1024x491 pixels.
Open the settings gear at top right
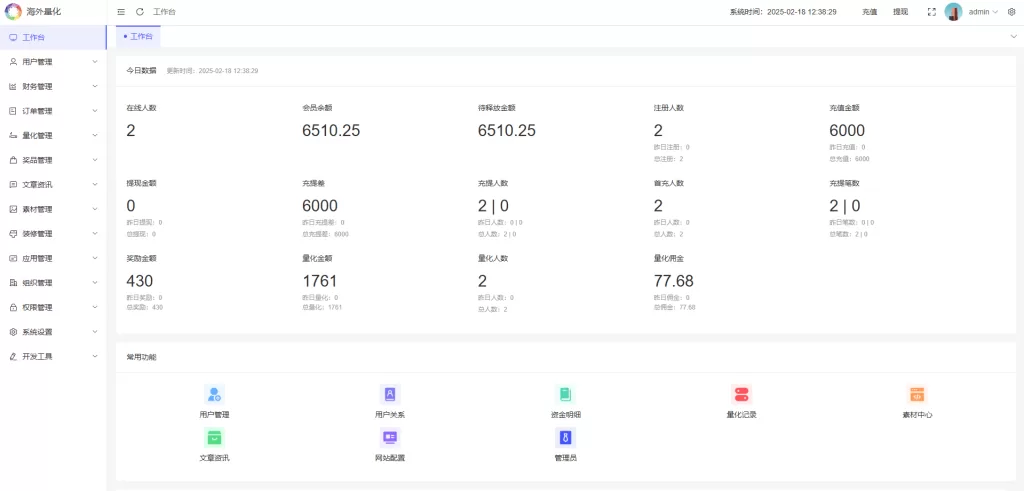[x=1012, y=12]
